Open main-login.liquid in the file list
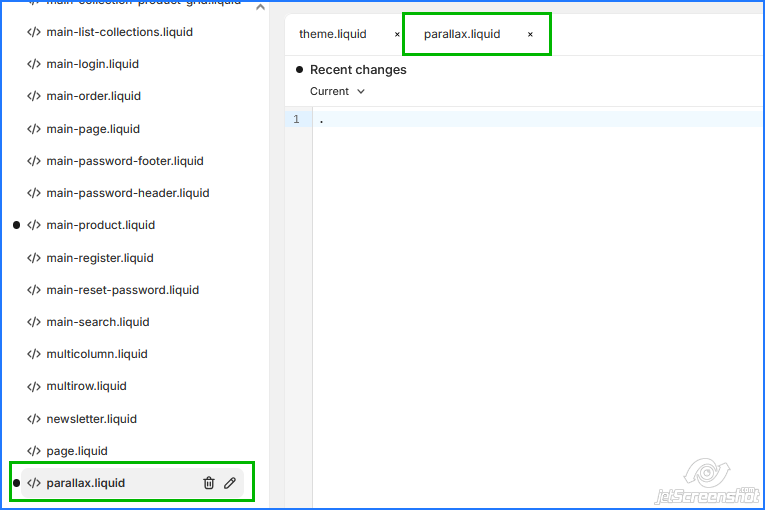The height and width of the screenshot is (510, 765). click(x=92, y=64)
